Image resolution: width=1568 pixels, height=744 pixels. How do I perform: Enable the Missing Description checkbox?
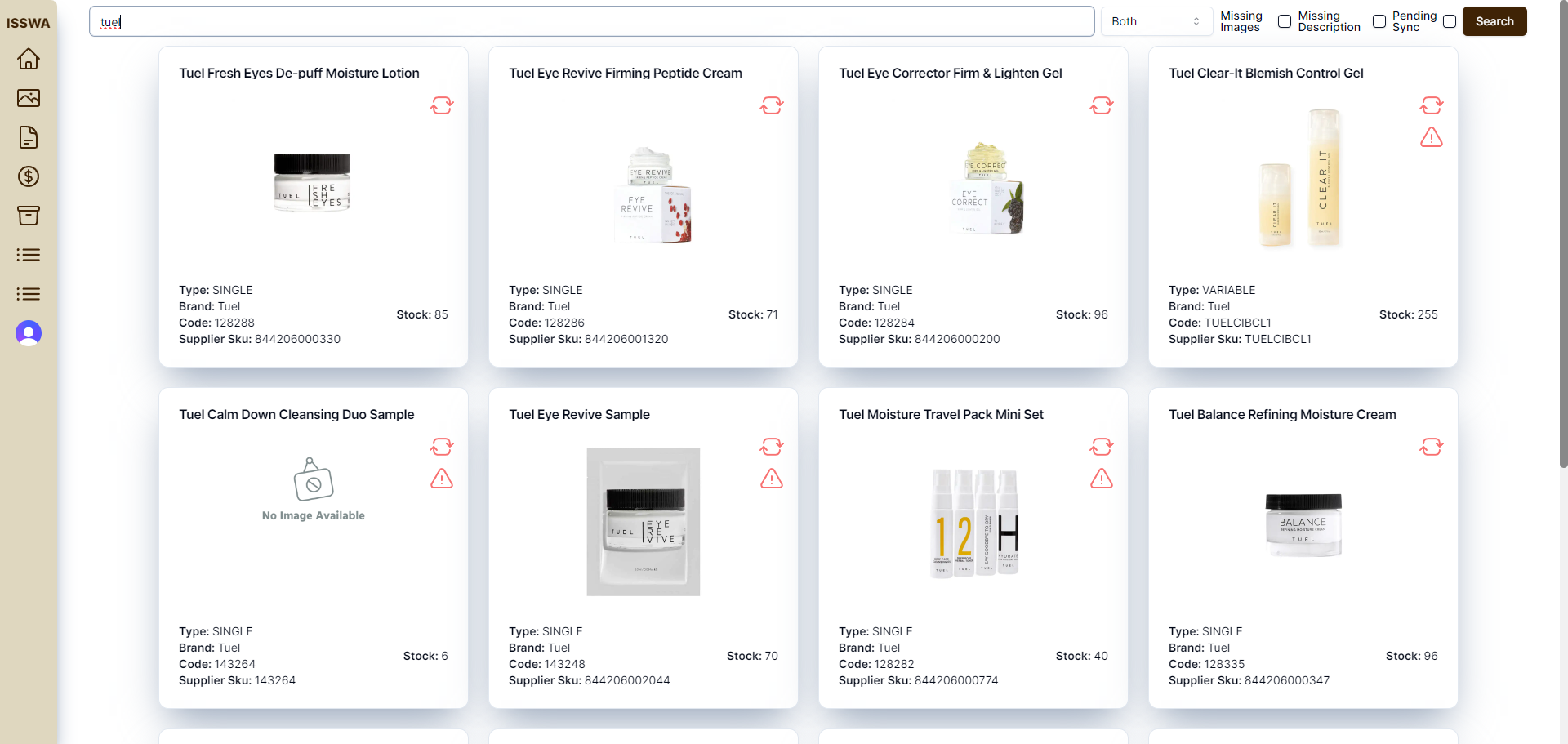click(x=1379, y=21)
